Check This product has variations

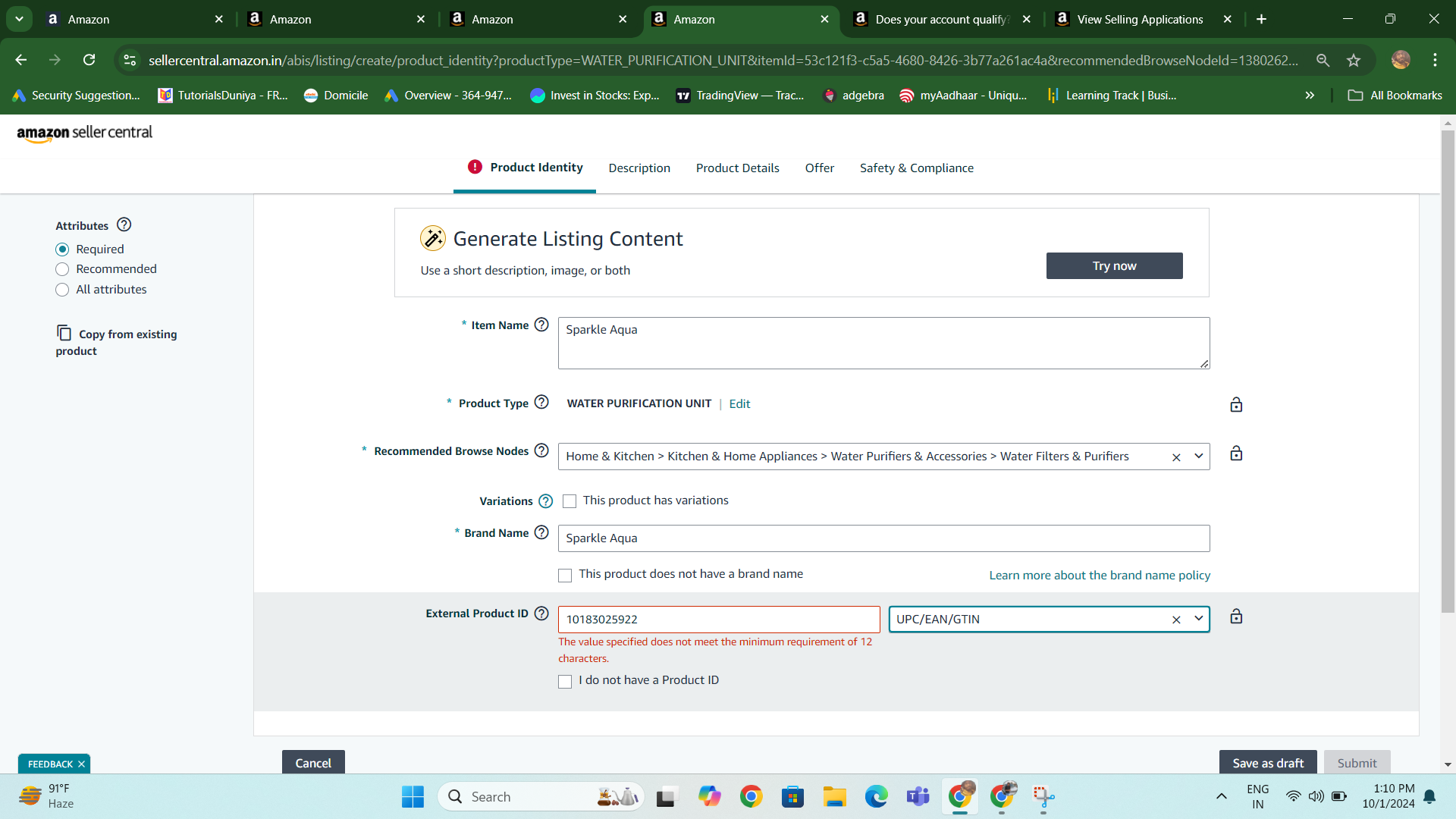[570, 501]
